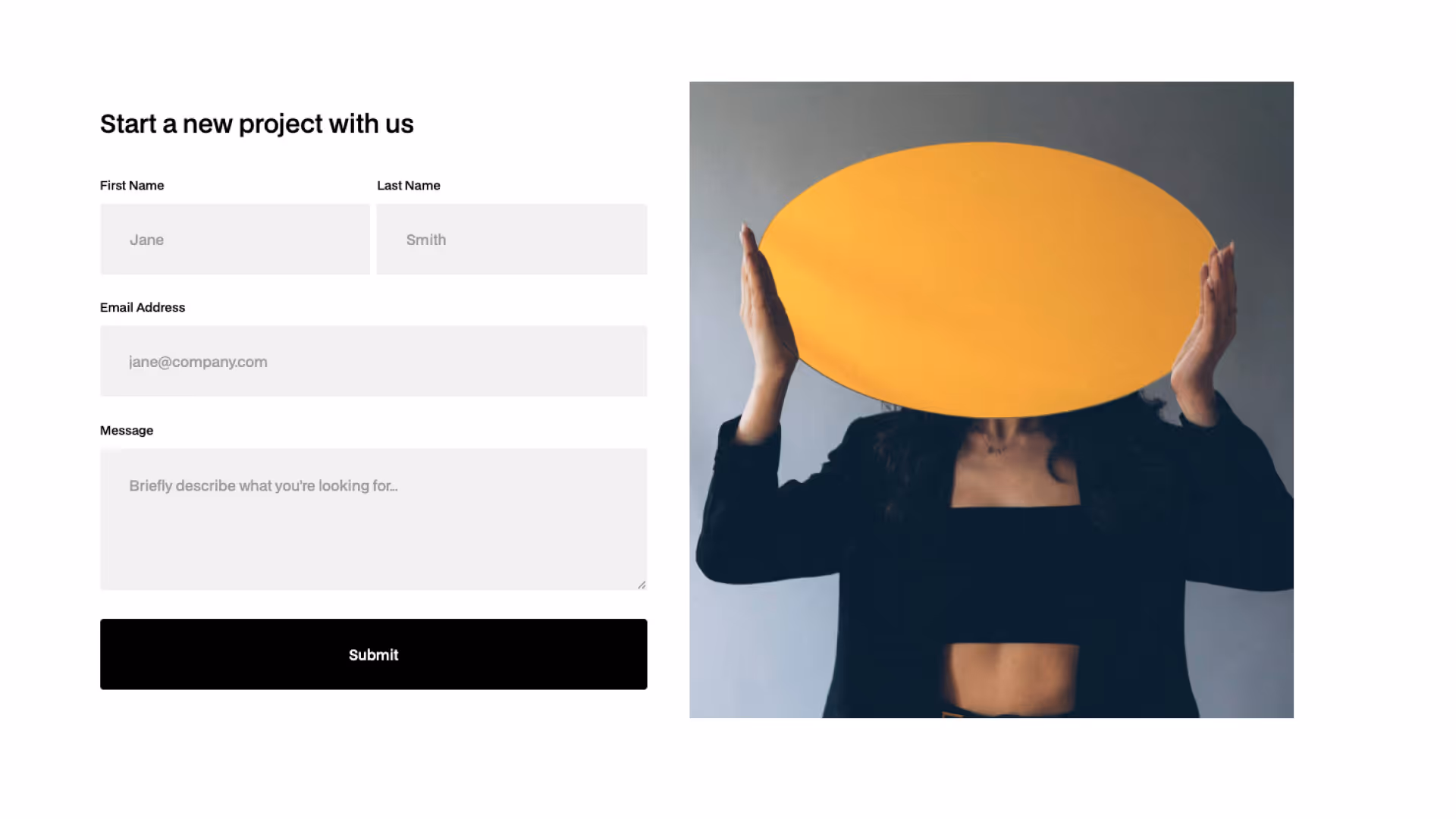This screenshot has width=1456, height=819.
Task: Click the 'Briefly describe' placeholder text
Action: (x=263, y=486)
